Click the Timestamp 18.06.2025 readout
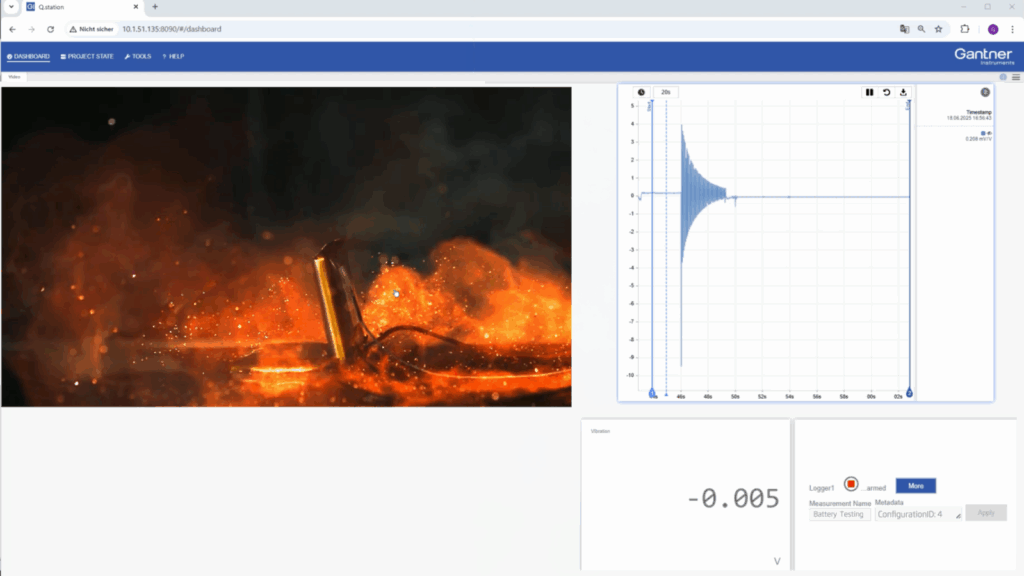This screenshot has width=1024, height=576. click(x=969, y=115)
